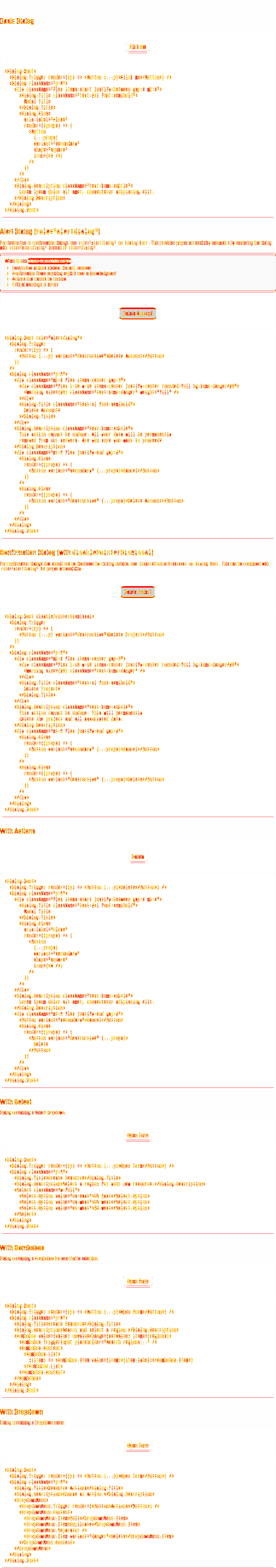This screenshot has width=276, height=1568.
Task: Click Open Form under With Select
Action: (x=138, y=1136)
